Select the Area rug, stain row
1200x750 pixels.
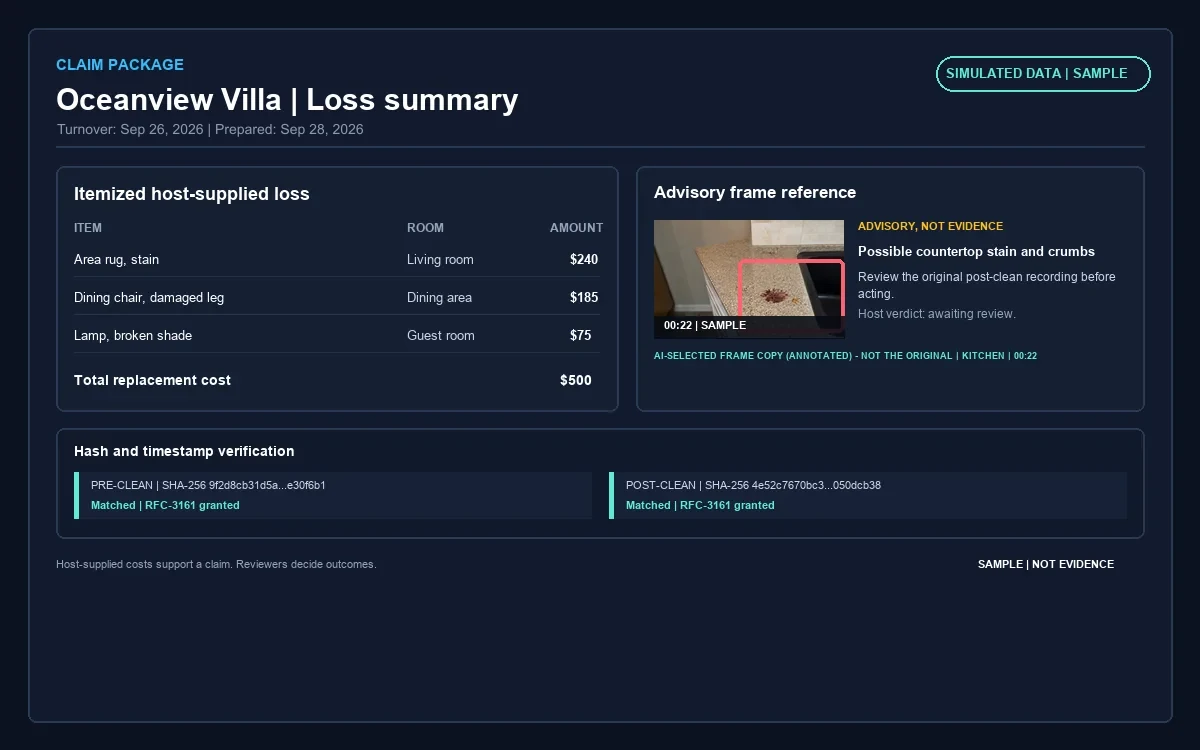[x=337, y=259]
